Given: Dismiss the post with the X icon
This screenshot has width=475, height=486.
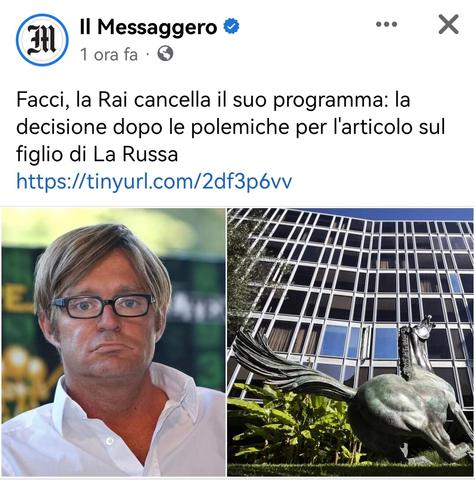Looking at the screenshot, I should (448, 24).
